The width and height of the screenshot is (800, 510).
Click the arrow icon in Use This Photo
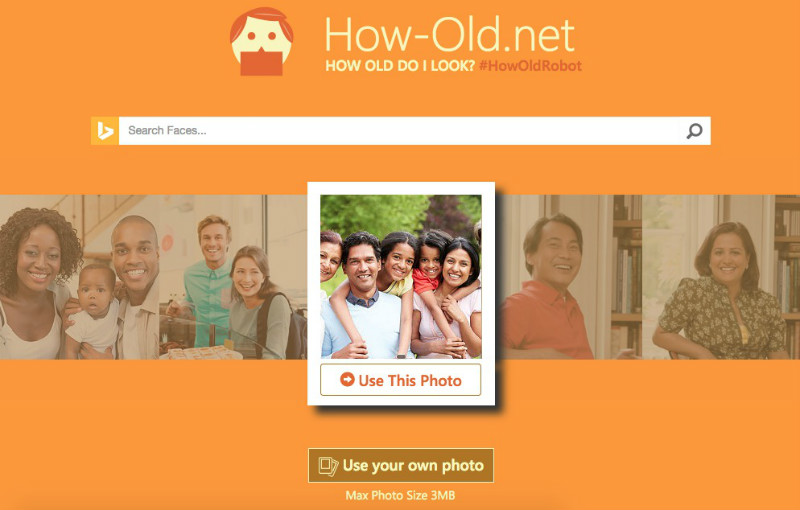click(347, 379)
